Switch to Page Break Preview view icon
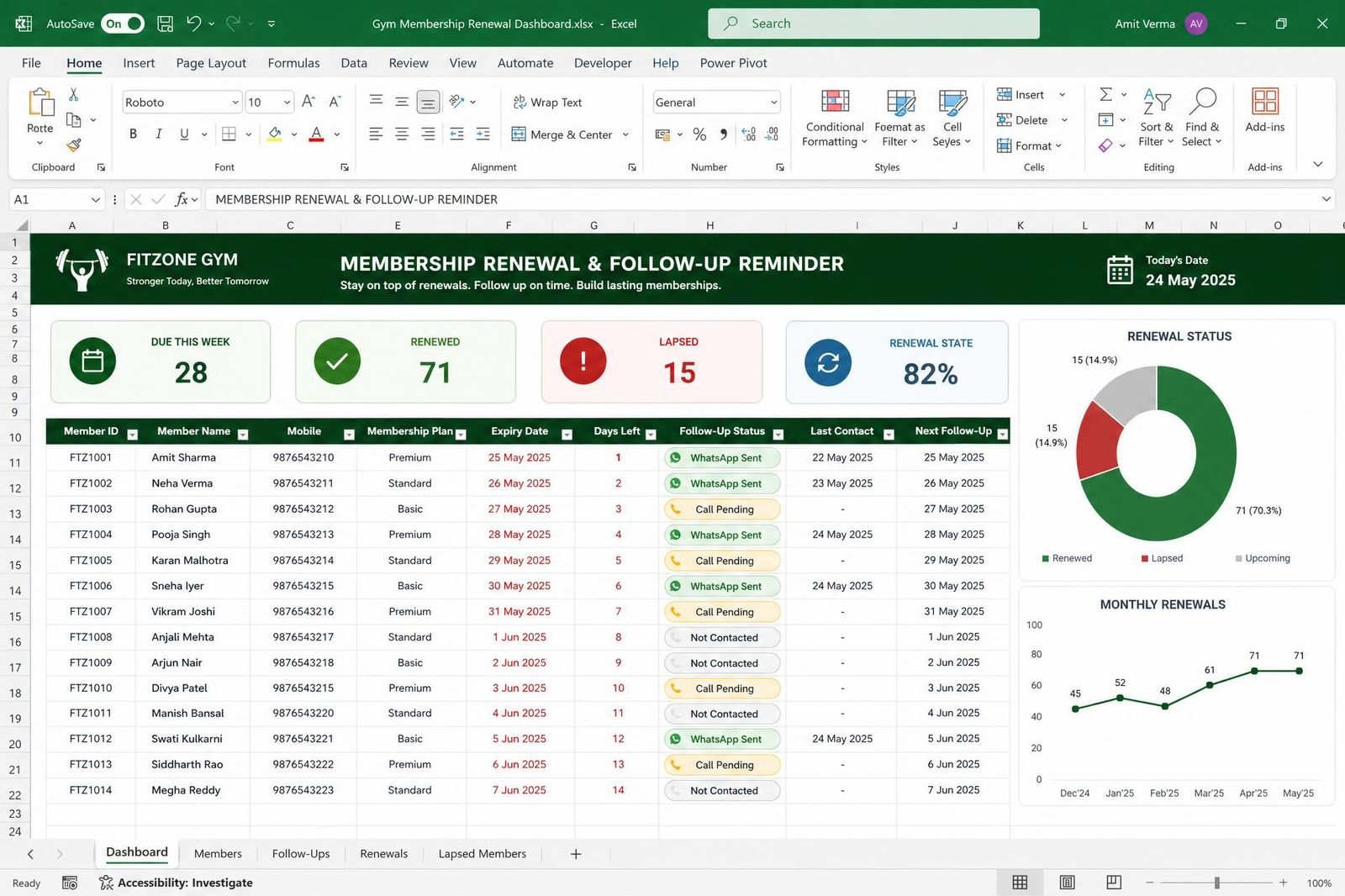Viewport: 1345px width, 896px height. click(x=1114, y=882)
